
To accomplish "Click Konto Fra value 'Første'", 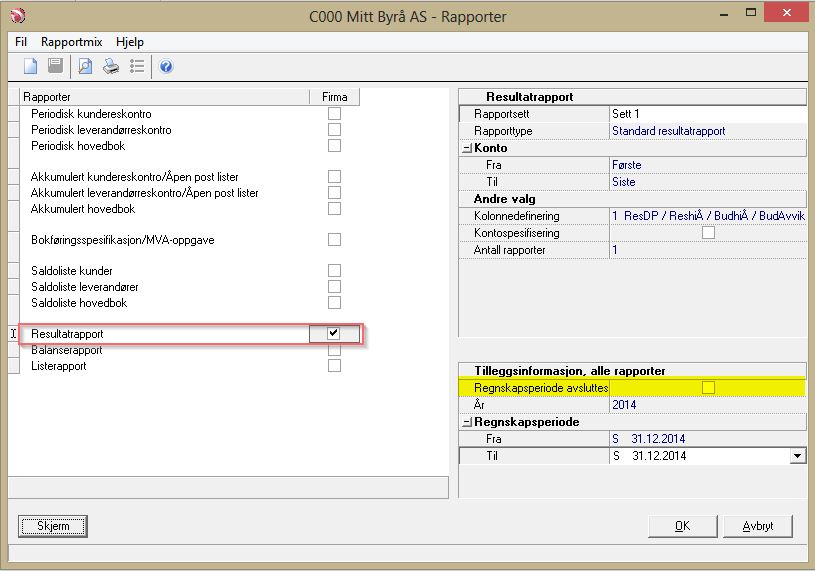I will (x=626, y=165).
